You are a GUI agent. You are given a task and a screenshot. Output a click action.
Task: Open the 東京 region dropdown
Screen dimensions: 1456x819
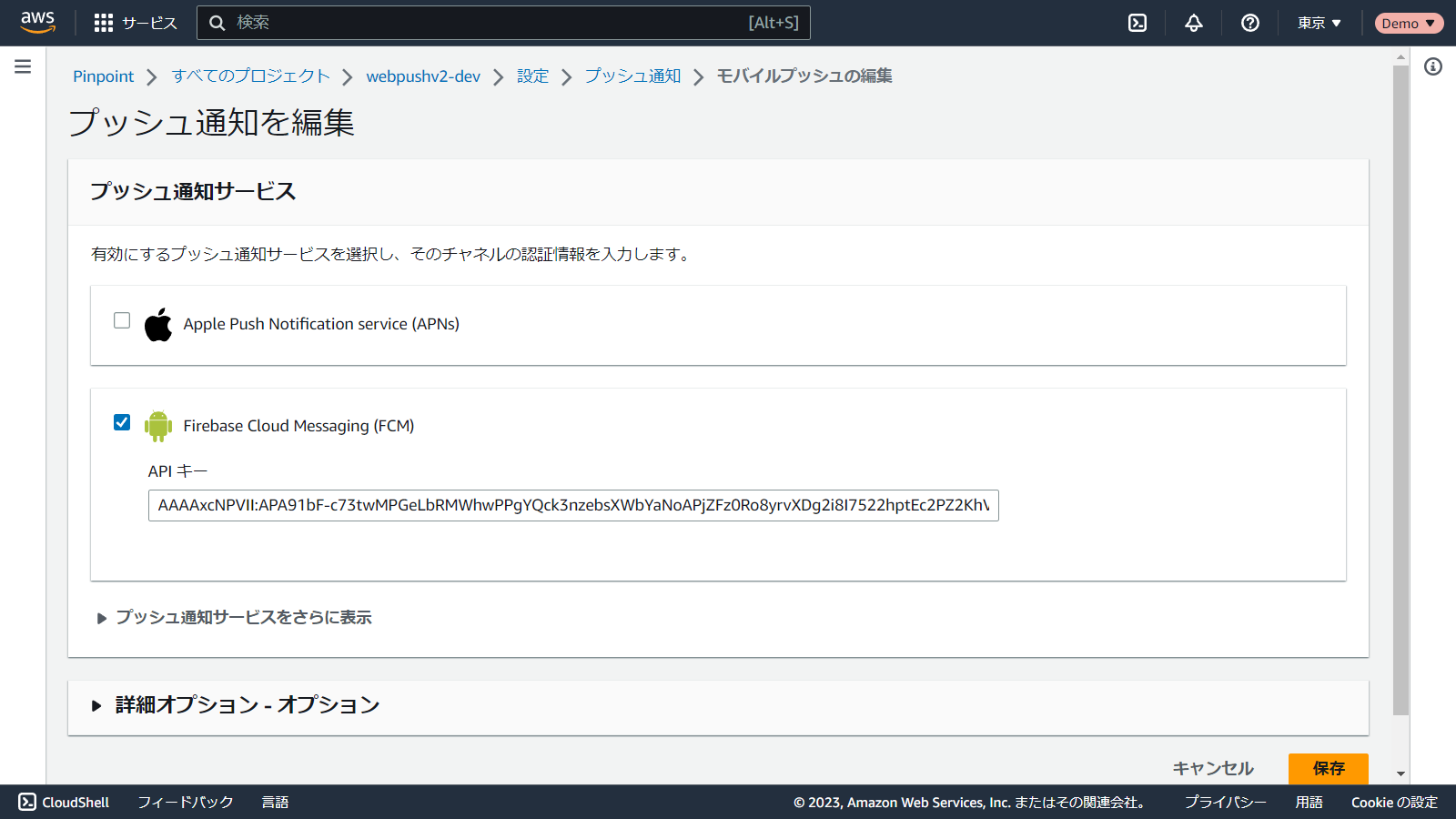point(1319,23)
